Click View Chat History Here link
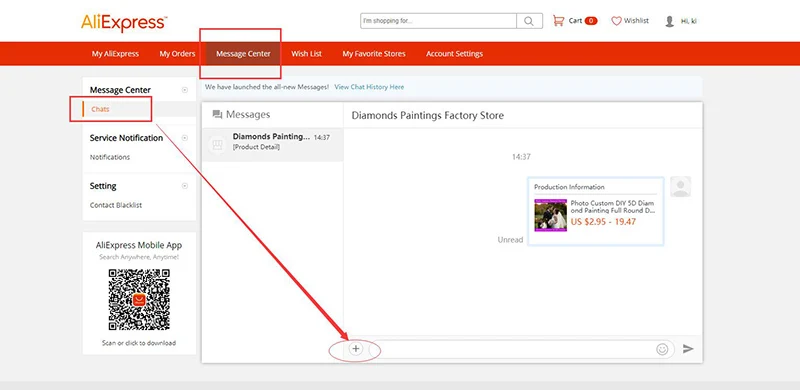This screenshot has width=800, height=390. pyautogui.click(x=369, y=87)
